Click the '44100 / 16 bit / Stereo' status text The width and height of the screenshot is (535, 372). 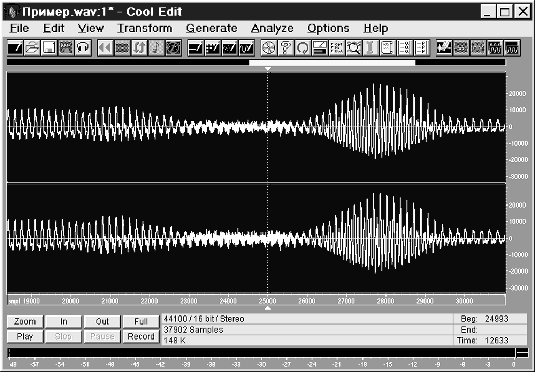204,319
